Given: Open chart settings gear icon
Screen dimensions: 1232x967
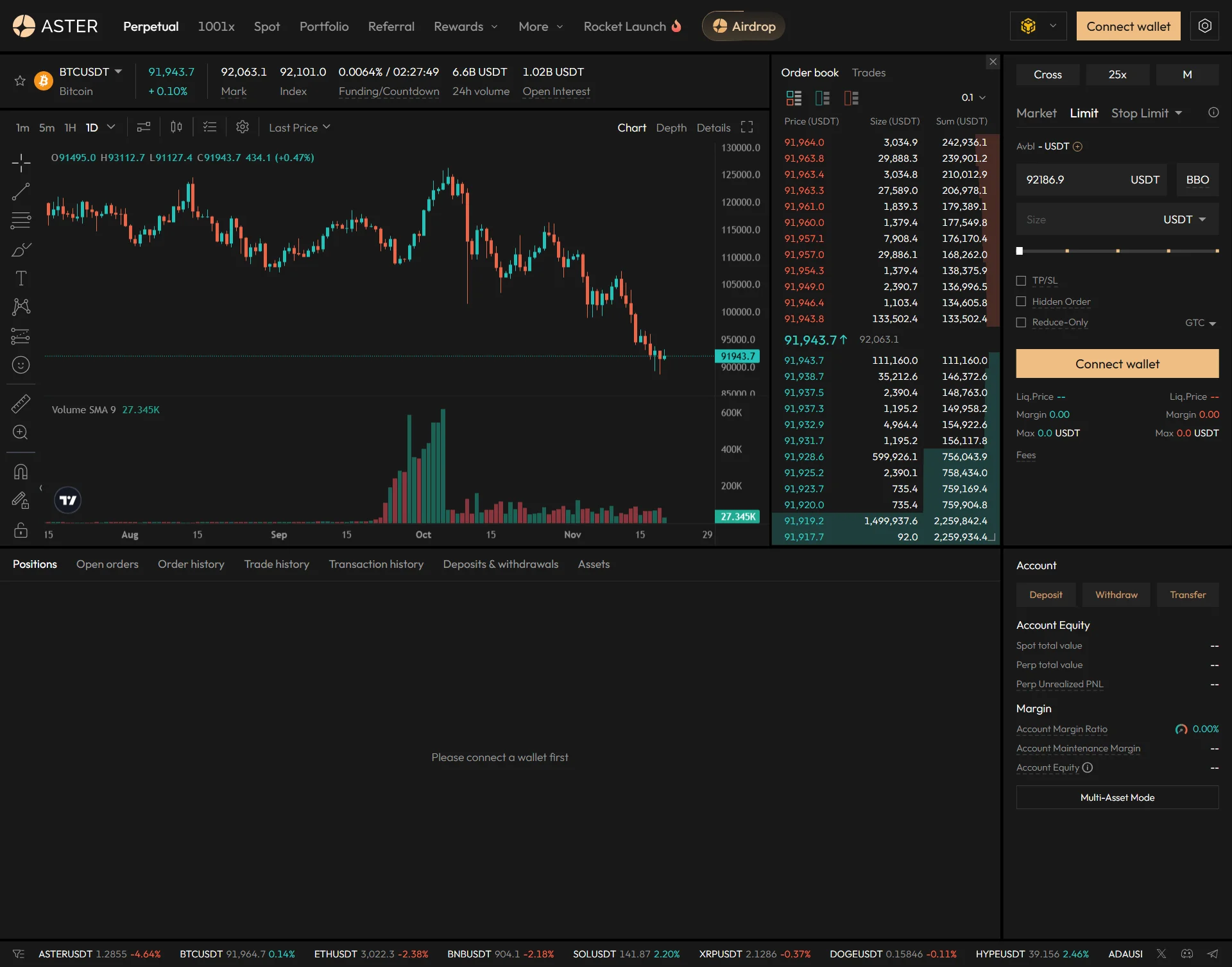Looking at the screenshot, I should pyautogui.click(x=243, y=127).
